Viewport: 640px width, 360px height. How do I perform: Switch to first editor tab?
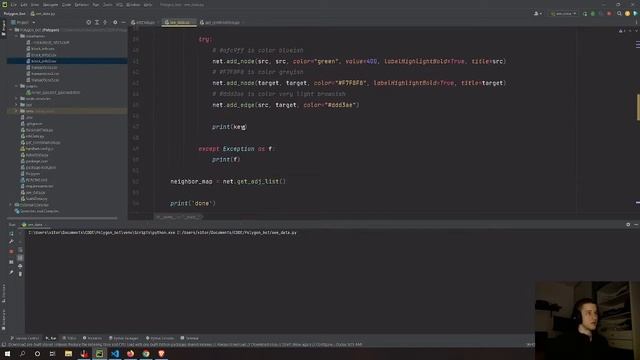click(x=144, y=22)
